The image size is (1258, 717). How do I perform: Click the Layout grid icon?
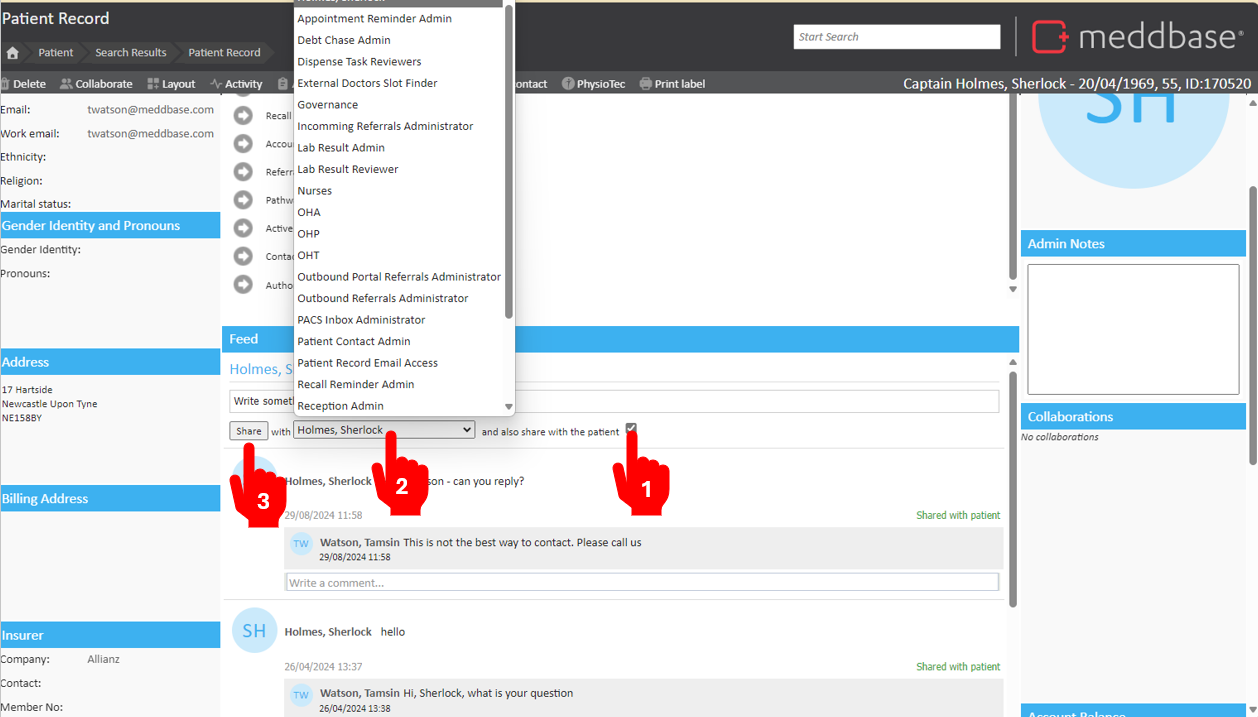153,84
